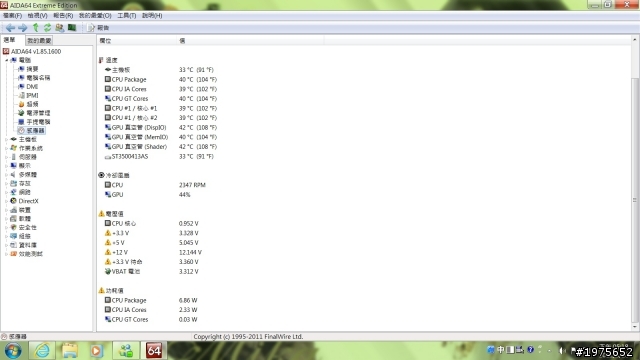Click the Security shield tree icon
The width and height of the screenshot is (640, 360).
point(13,227)
